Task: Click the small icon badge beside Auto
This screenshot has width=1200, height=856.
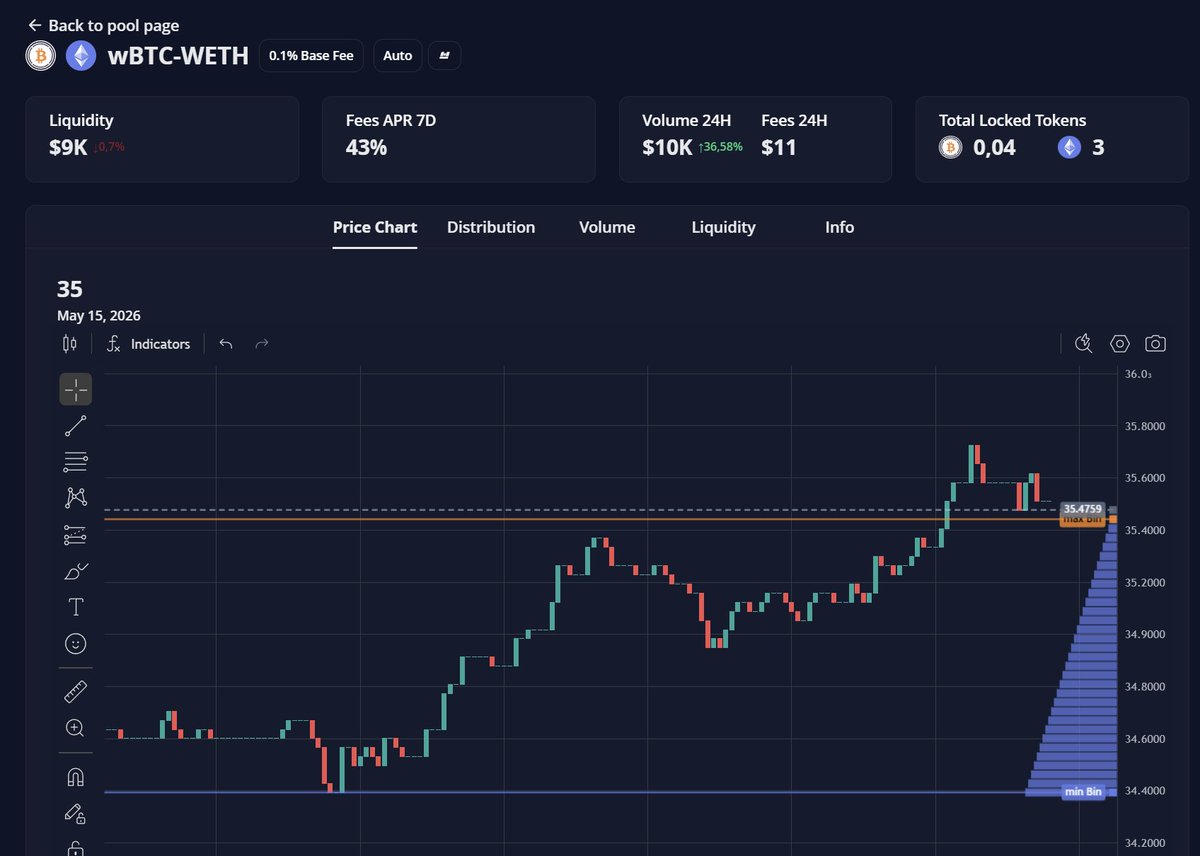Action: point(445,55)
